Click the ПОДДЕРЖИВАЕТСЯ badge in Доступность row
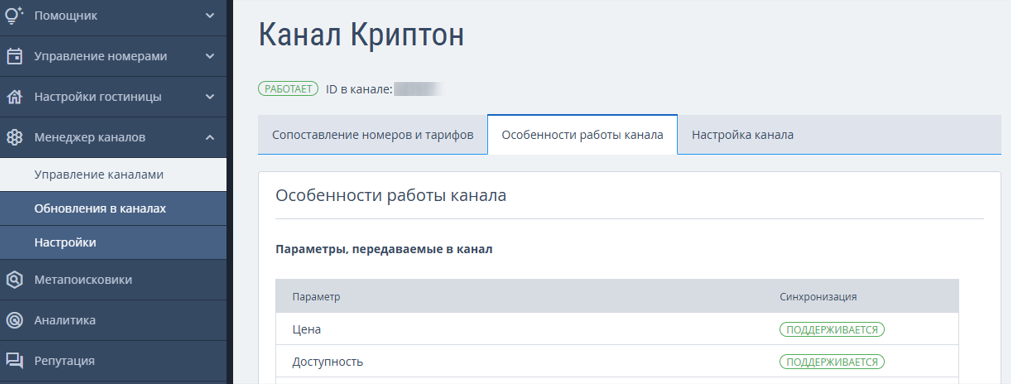The image size is (1011, 384). (x=832, y=361)
